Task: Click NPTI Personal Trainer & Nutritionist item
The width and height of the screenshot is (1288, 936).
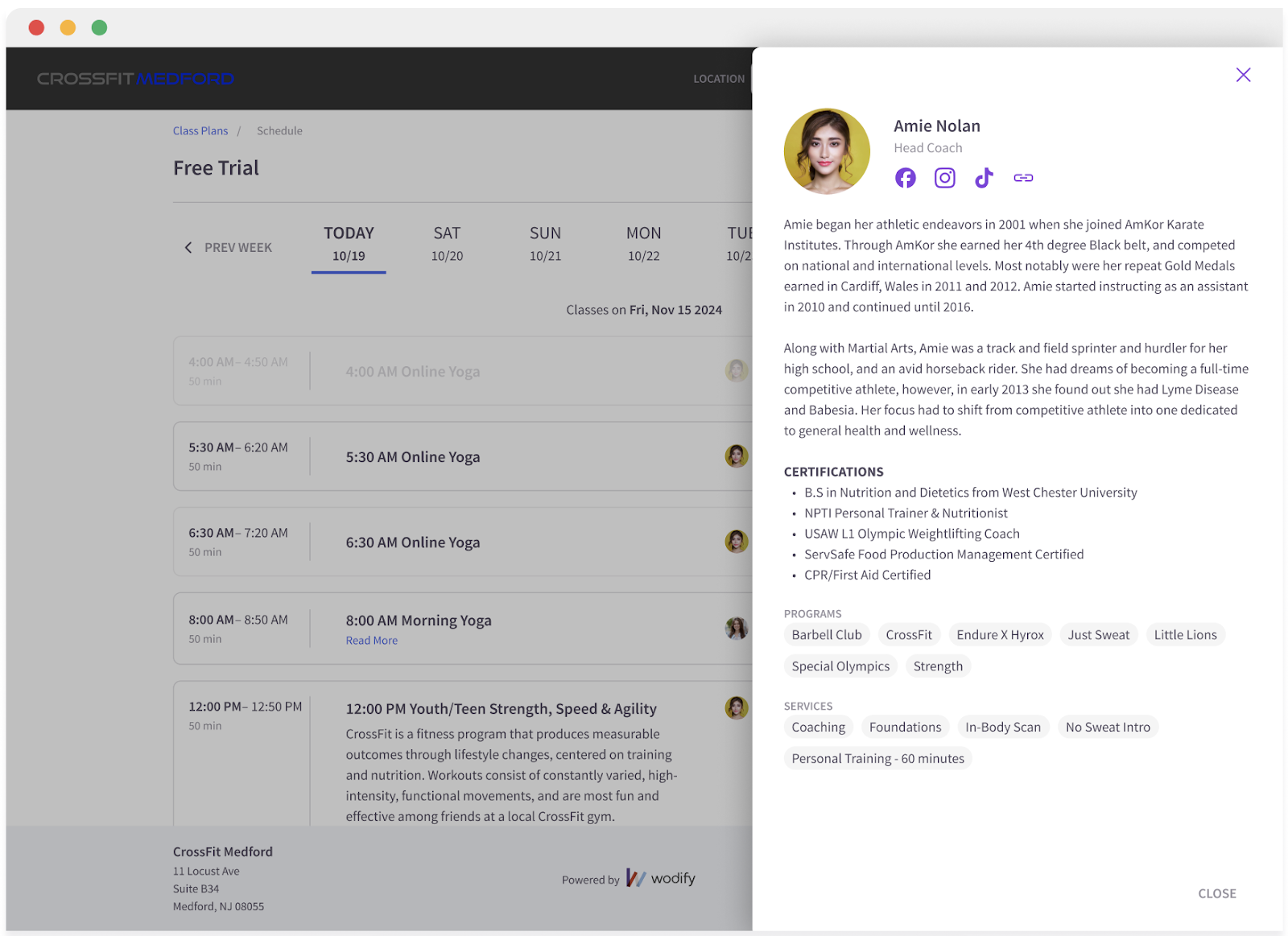Action: 906,513
